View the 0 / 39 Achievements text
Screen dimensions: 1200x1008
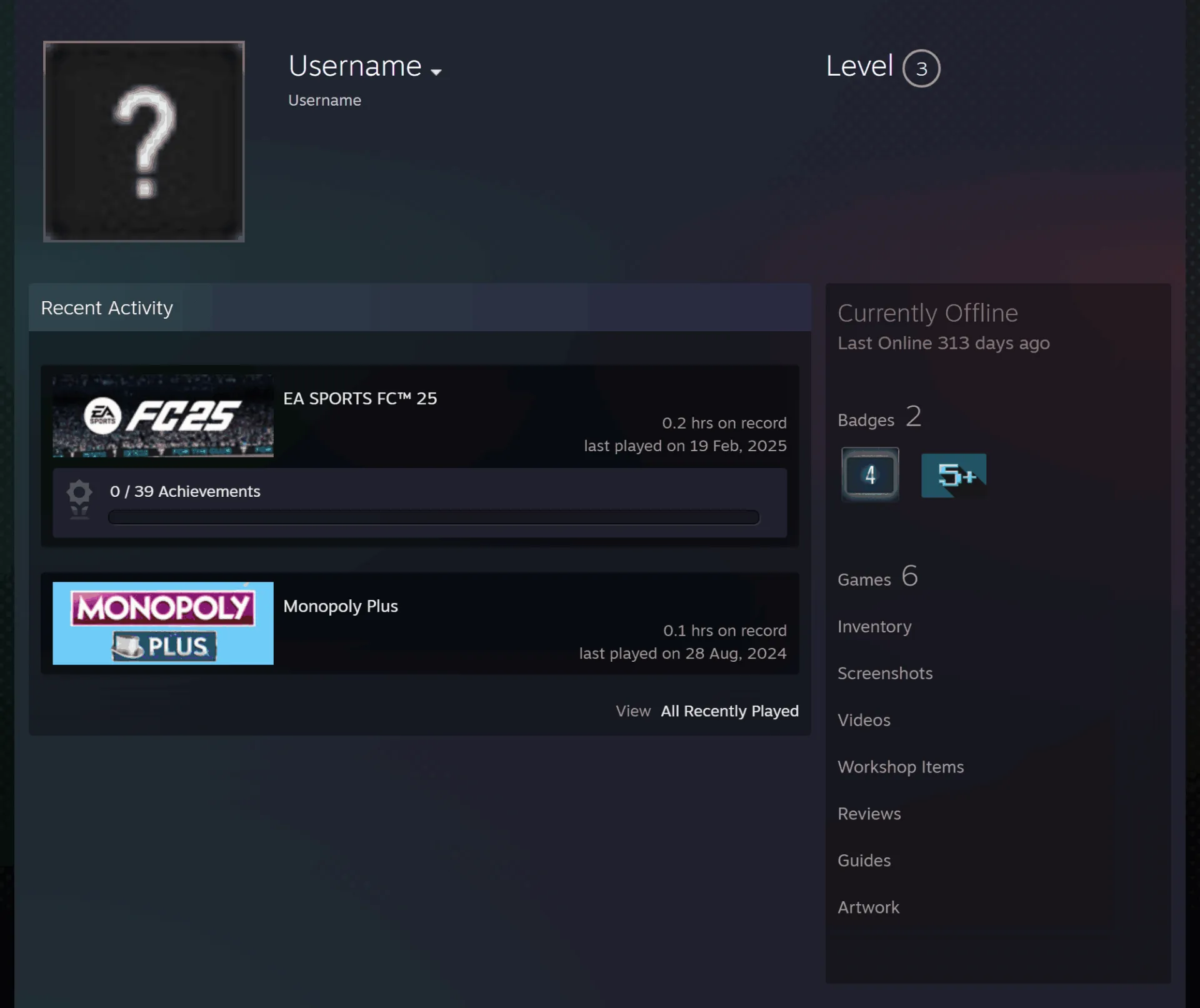pyautogui.click(x=185, y=491)
